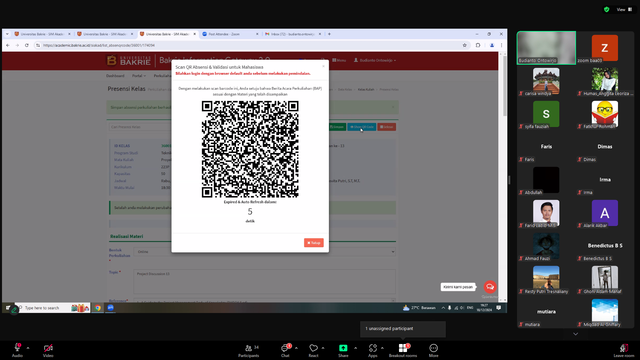The width and height of the screenshot is (640, 360).
Task: Open the Participants panel
Action: point(249,350)
